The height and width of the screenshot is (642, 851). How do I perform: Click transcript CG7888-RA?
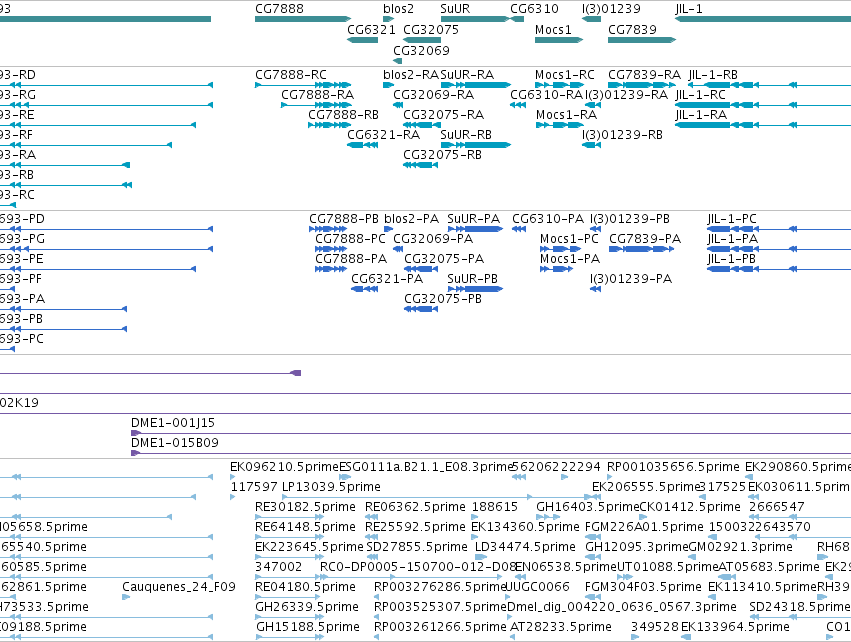pos(317,94)
